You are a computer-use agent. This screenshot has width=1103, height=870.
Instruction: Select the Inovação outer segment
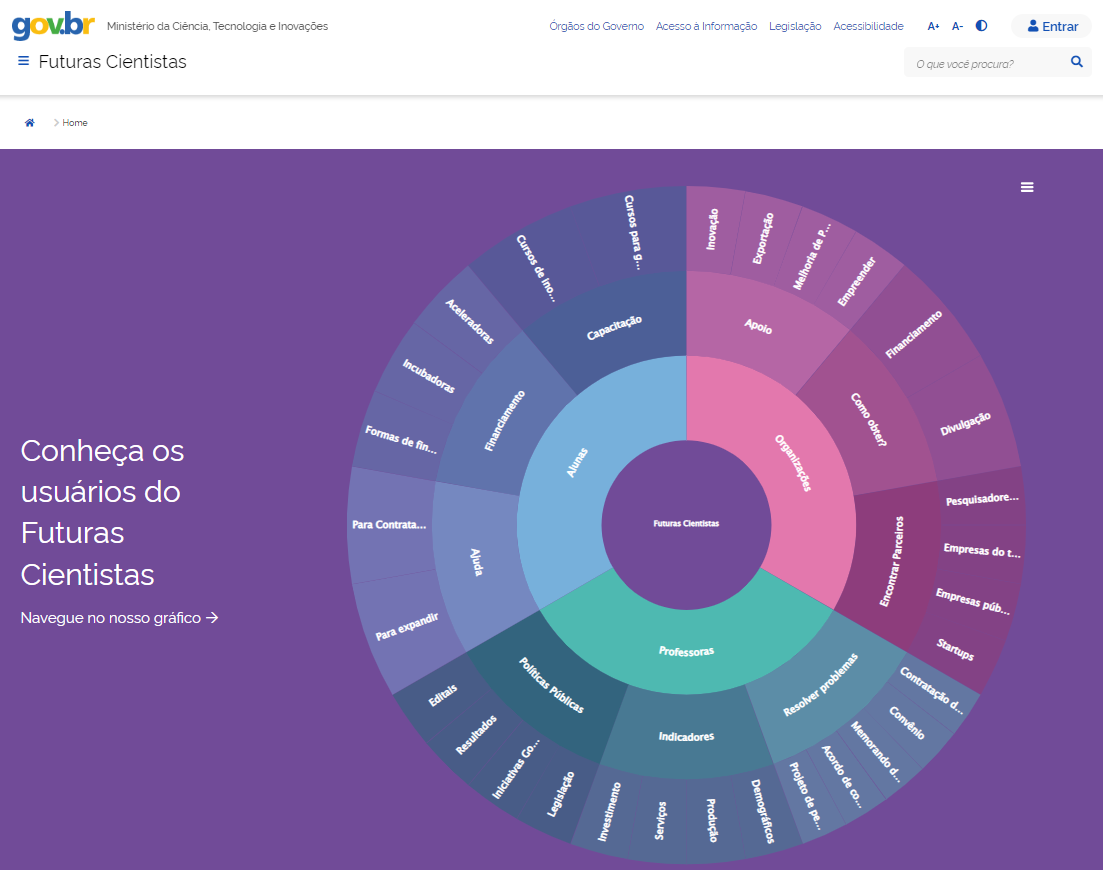pos(712,229)
